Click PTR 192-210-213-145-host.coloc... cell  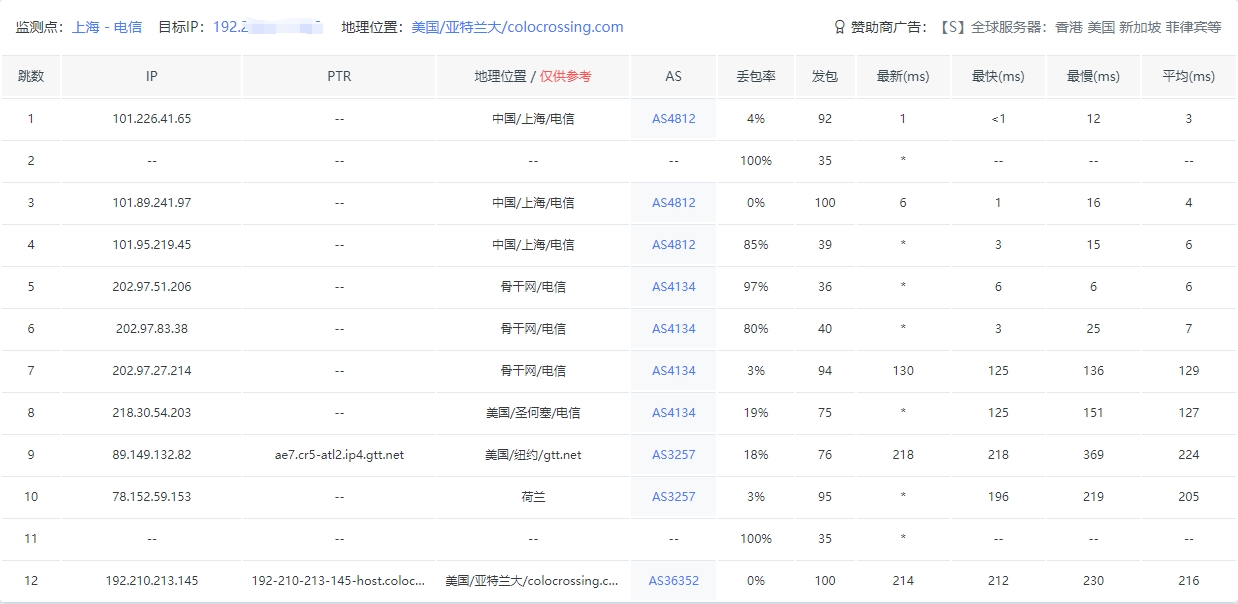[339, 580]
